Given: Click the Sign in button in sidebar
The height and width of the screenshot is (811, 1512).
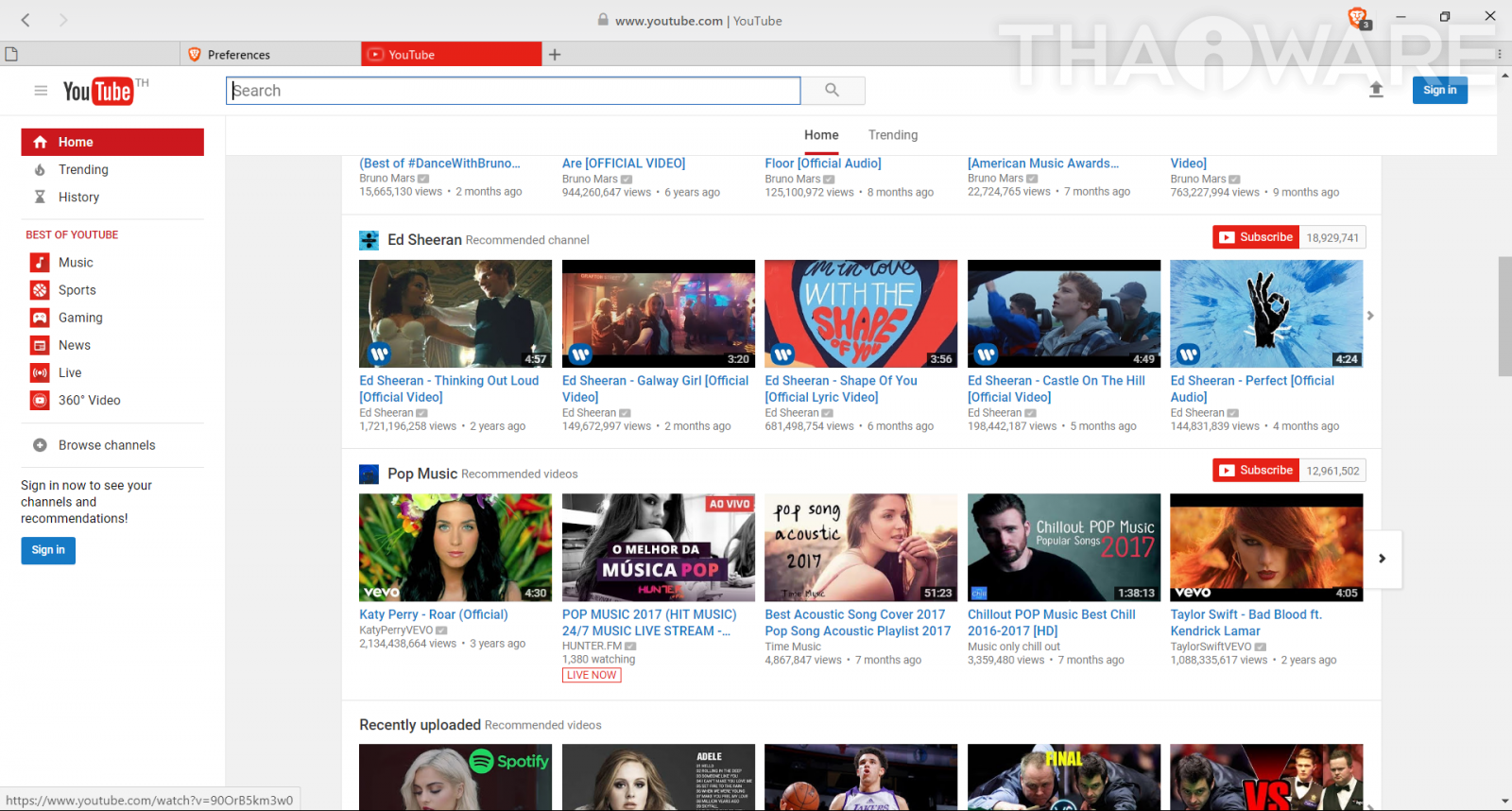Looking at the screenshot, I should [48, 550].
